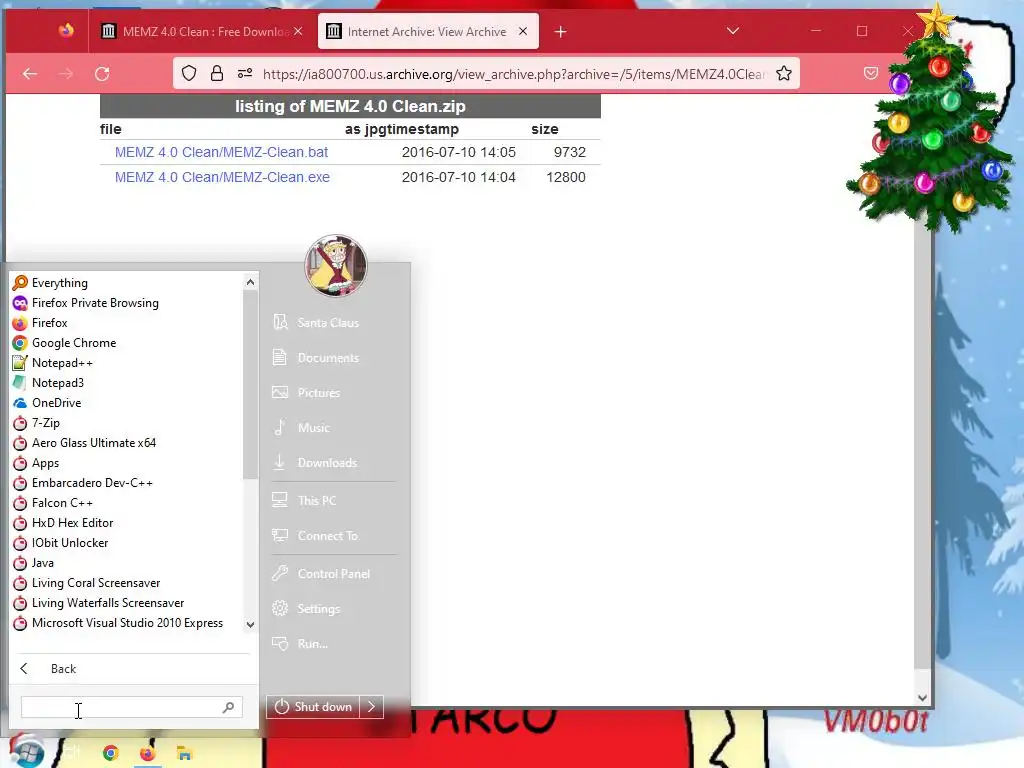Click the Firefox address bar URL
This screenshot has height=768, width=1024.
pyautogui.click(x=514, y=74)
